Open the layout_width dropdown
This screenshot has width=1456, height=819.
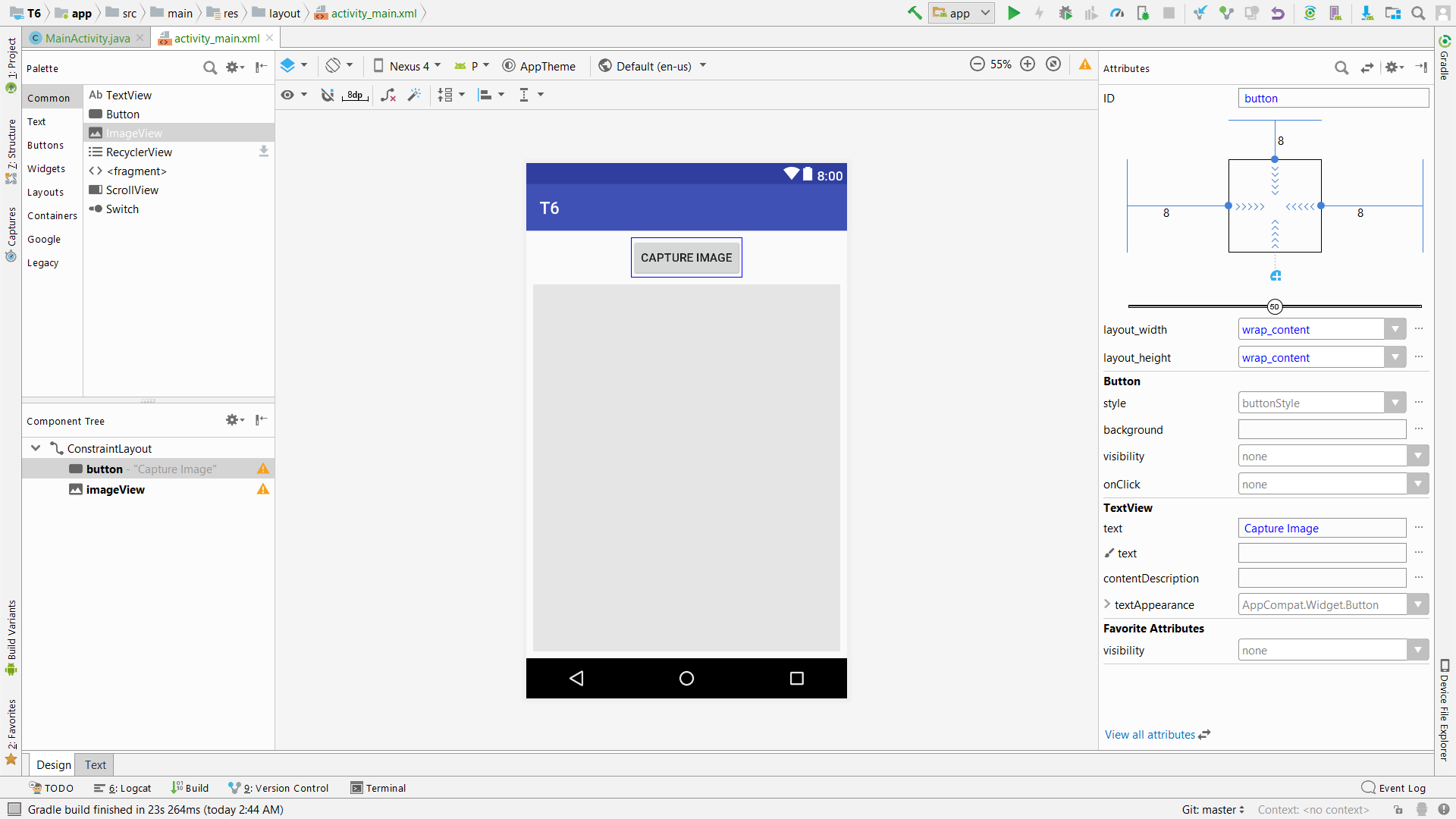1395,330
